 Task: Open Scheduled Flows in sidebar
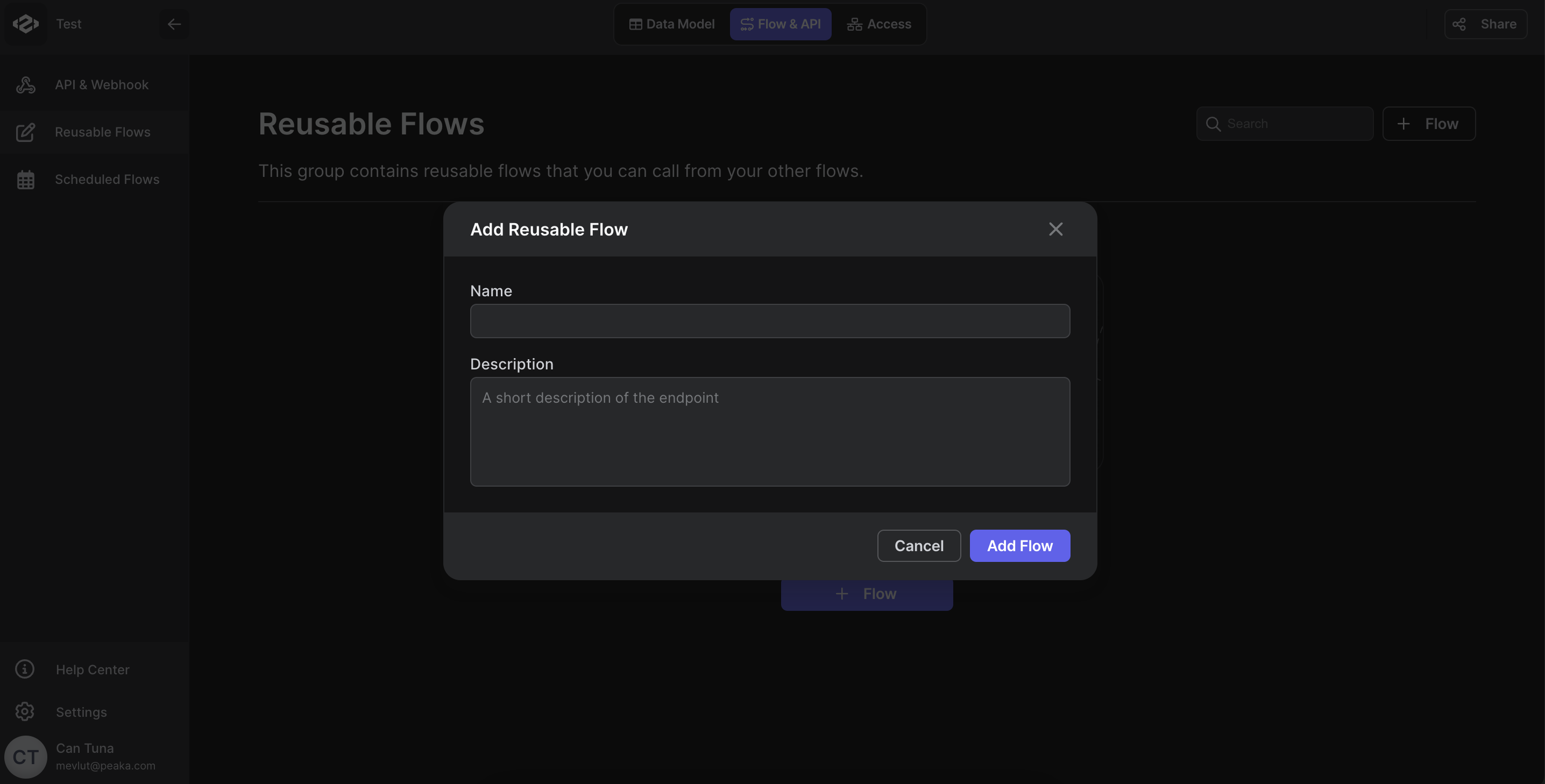coord(95,179)
